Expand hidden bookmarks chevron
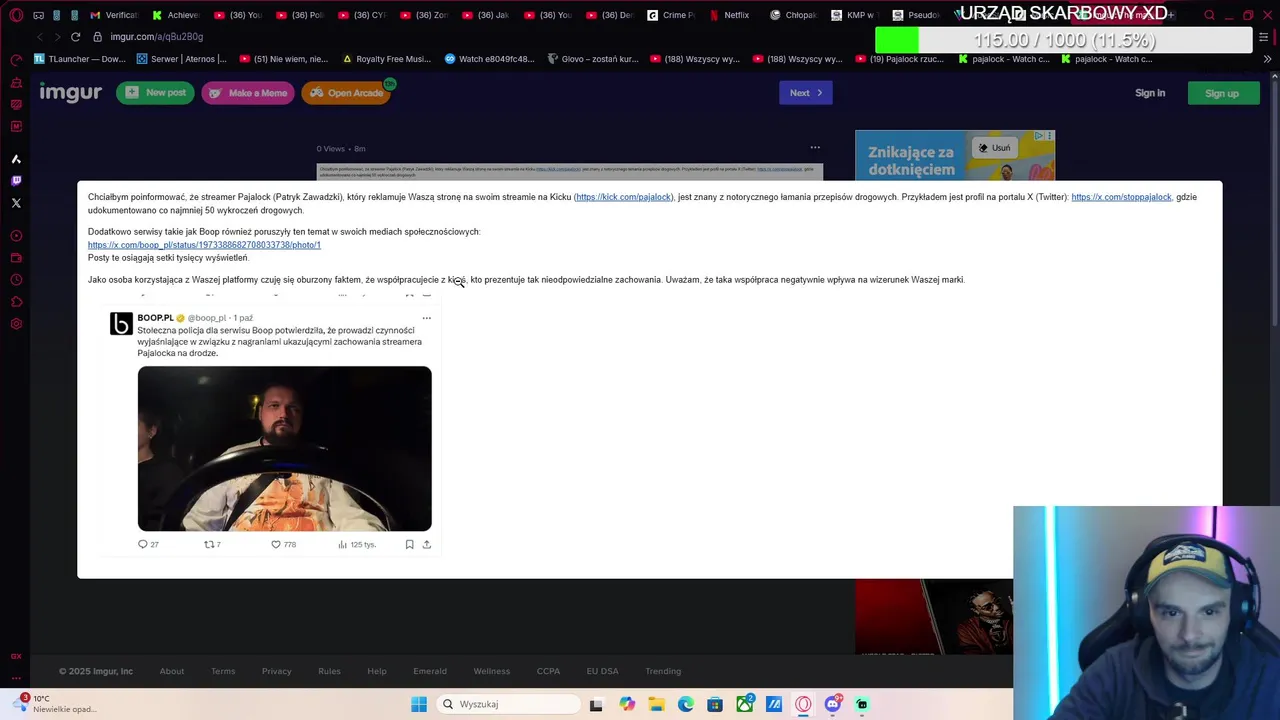Viewport: 1280px width, 720px height. (1267, 59)
